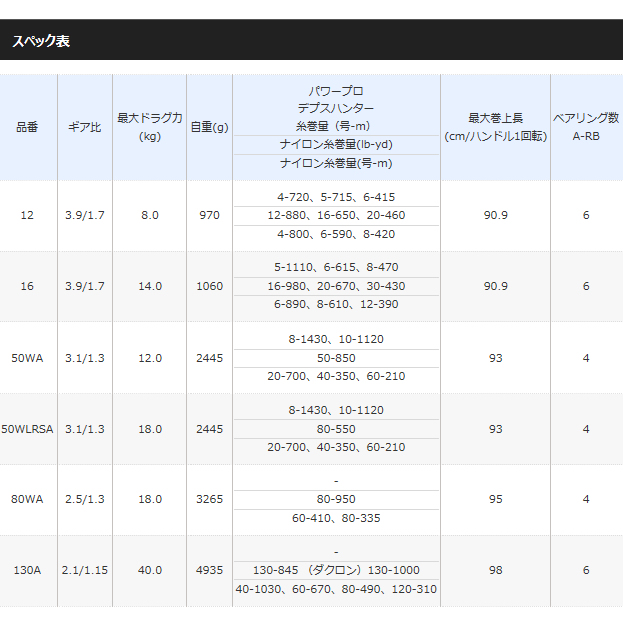Select the 80WA model cell

point(27,499)
